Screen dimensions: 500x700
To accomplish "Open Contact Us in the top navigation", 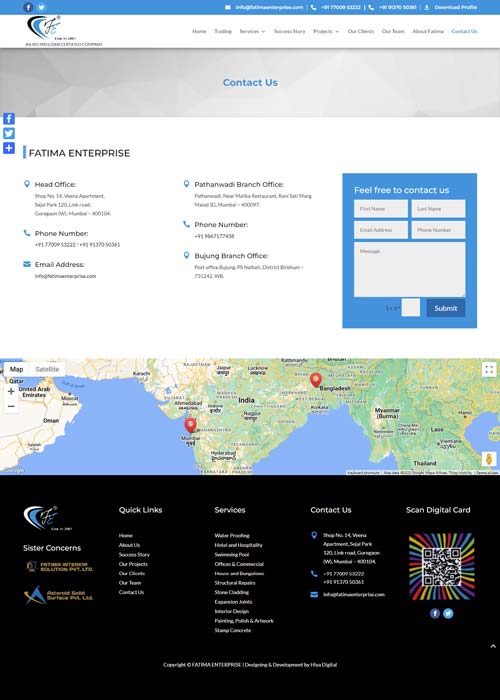I will [464, 31].
